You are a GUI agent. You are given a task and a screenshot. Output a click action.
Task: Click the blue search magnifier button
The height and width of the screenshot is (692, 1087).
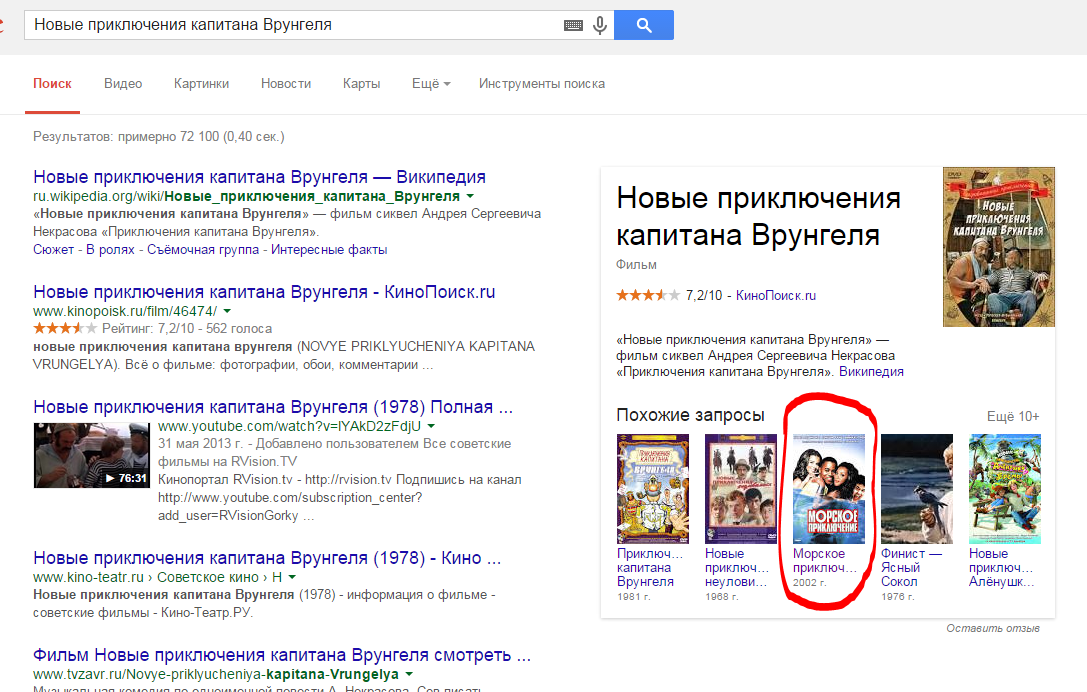point(643,25)
